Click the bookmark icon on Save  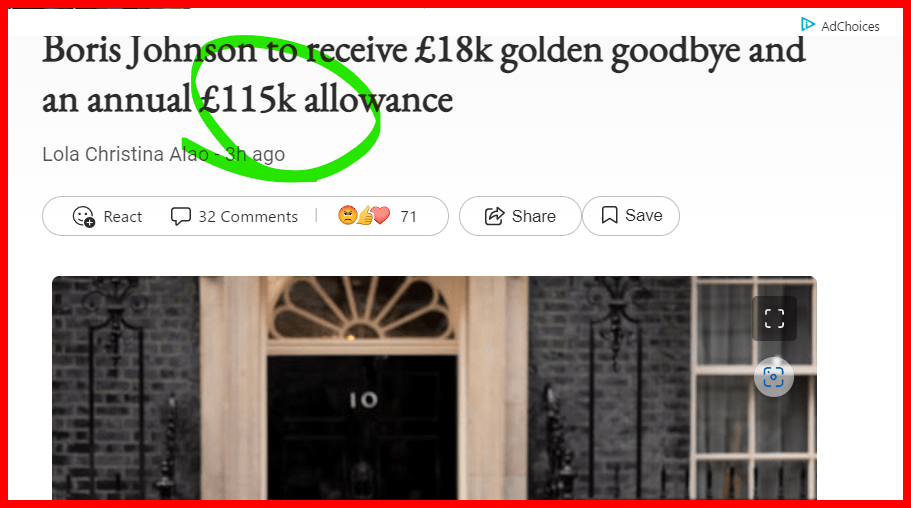click(x=609, y=215)
